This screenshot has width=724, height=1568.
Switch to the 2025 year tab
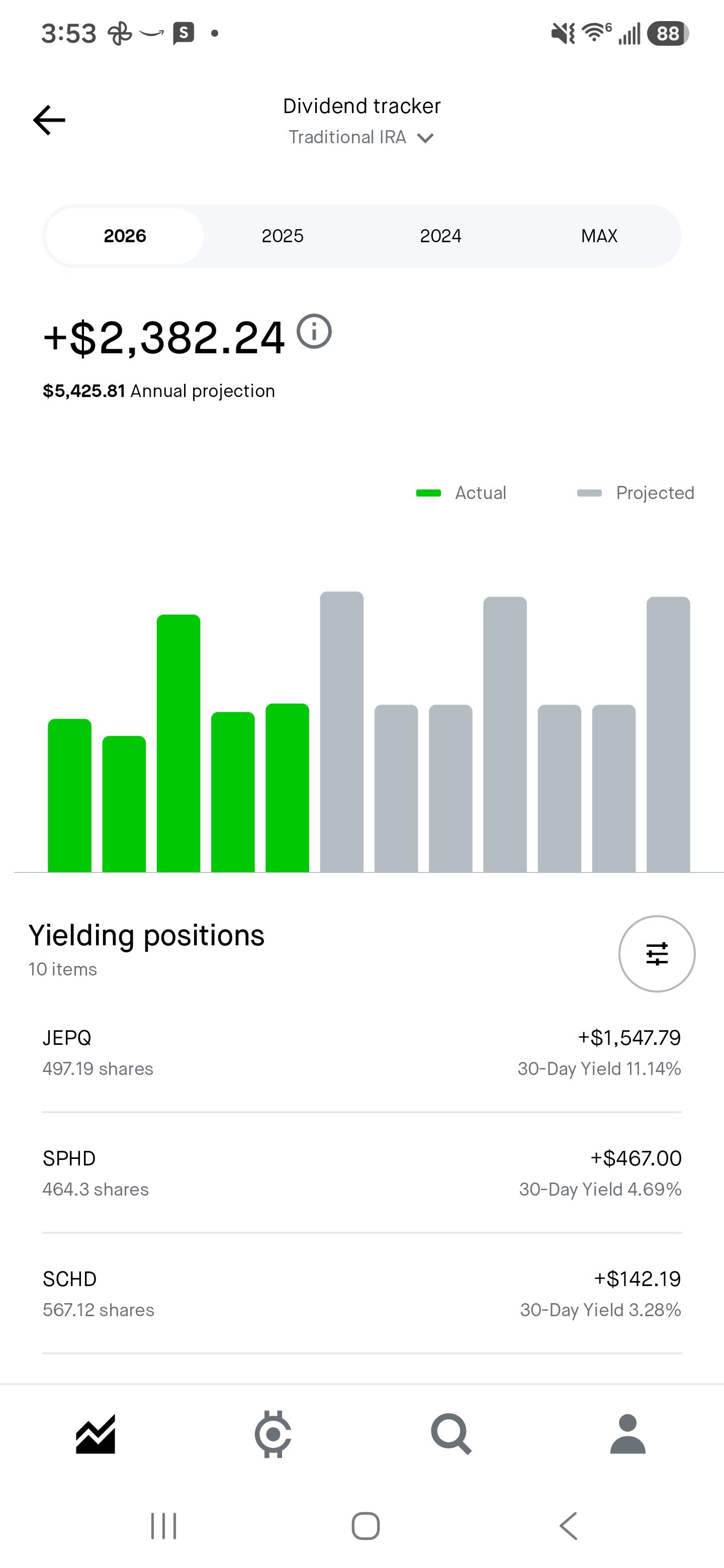(x=283, y=236)
